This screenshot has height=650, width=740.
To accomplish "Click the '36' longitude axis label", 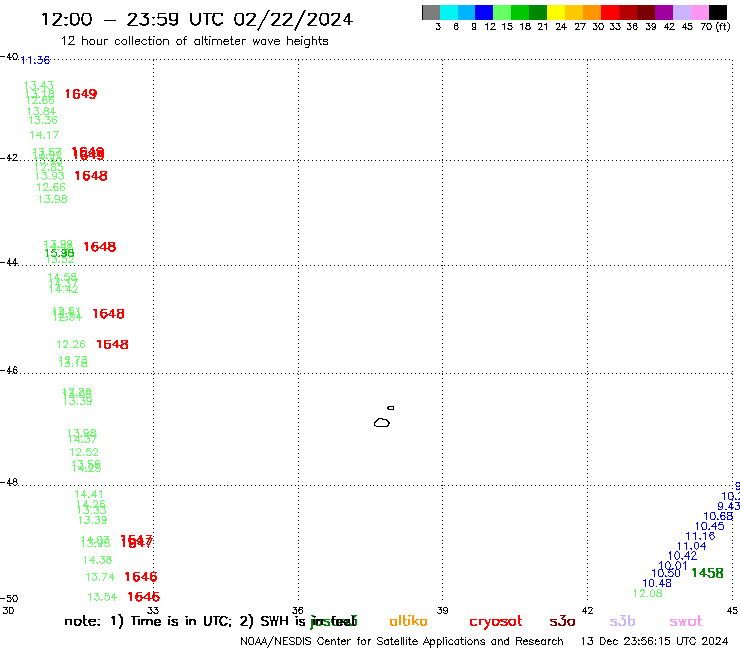I will coord(298,610).
